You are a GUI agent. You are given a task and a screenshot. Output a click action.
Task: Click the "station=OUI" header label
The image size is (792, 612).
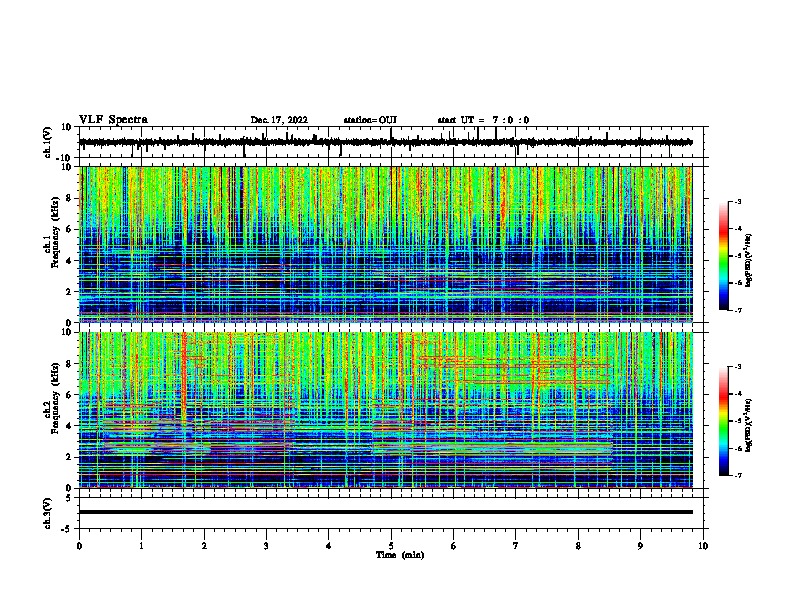370,120
